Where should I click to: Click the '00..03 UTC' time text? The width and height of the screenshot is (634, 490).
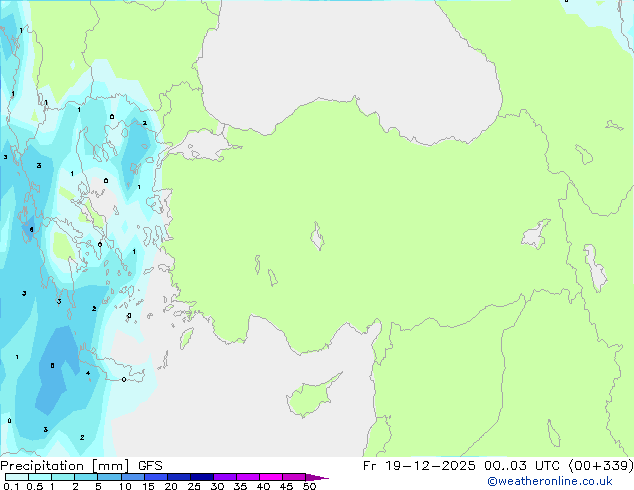pyautogui.click(x=522, y=466)
